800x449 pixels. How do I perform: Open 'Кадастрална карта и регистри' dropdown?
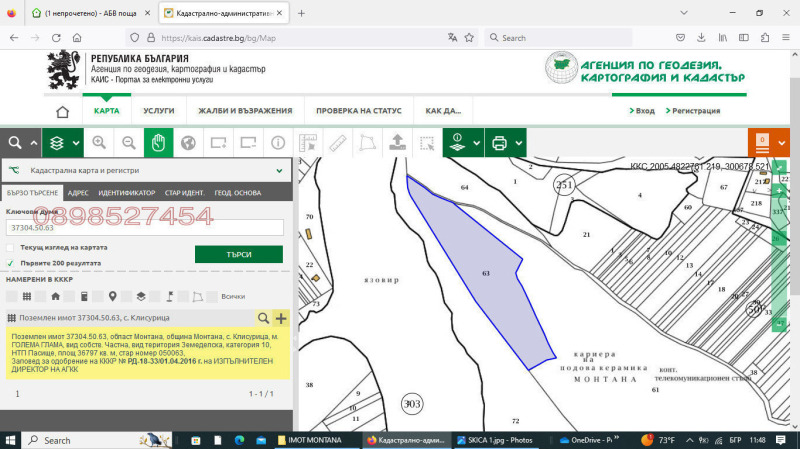click(x=146, y=171)
